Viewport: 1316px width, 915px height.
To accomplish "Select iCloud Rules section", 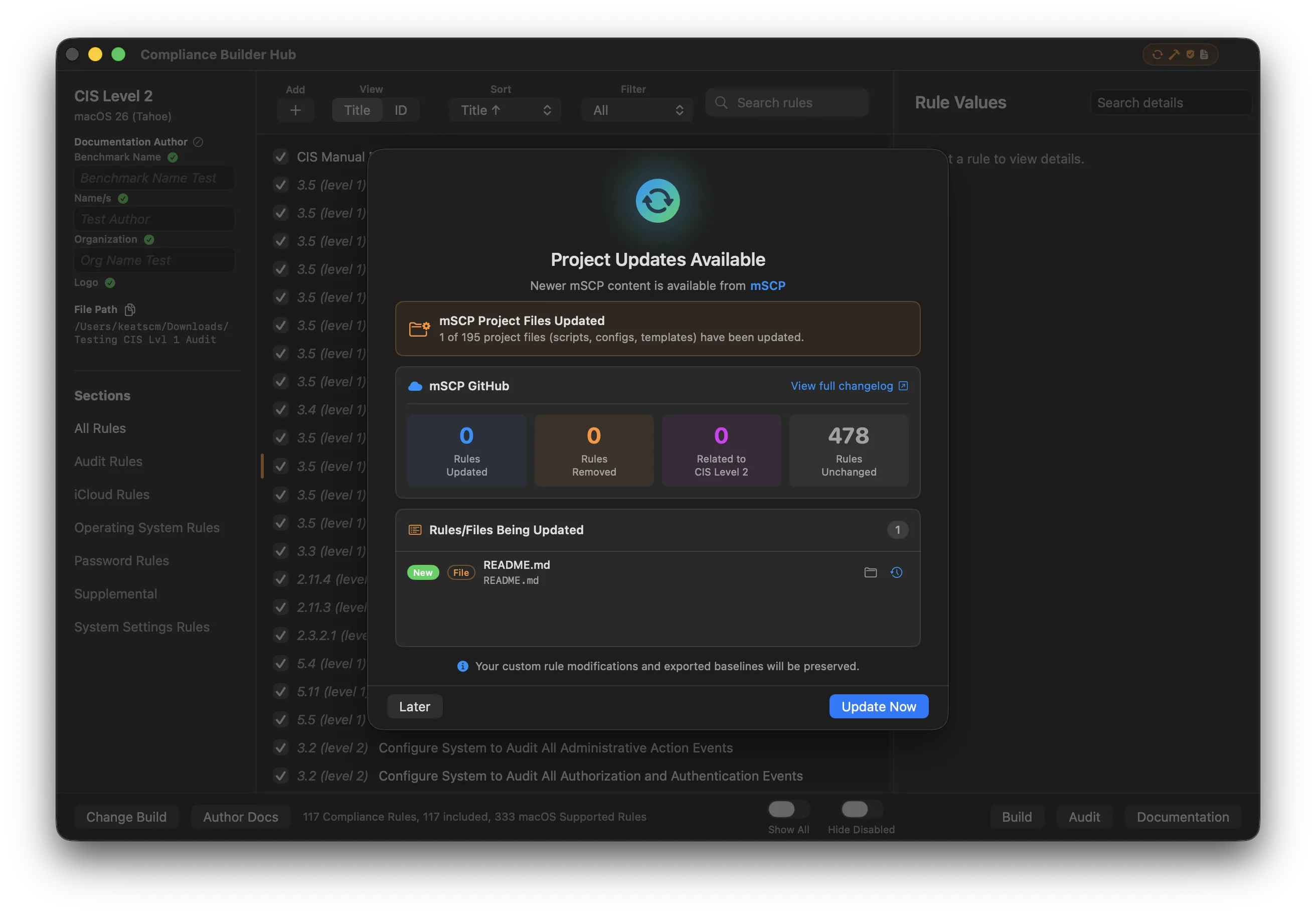I will (112, 495).
